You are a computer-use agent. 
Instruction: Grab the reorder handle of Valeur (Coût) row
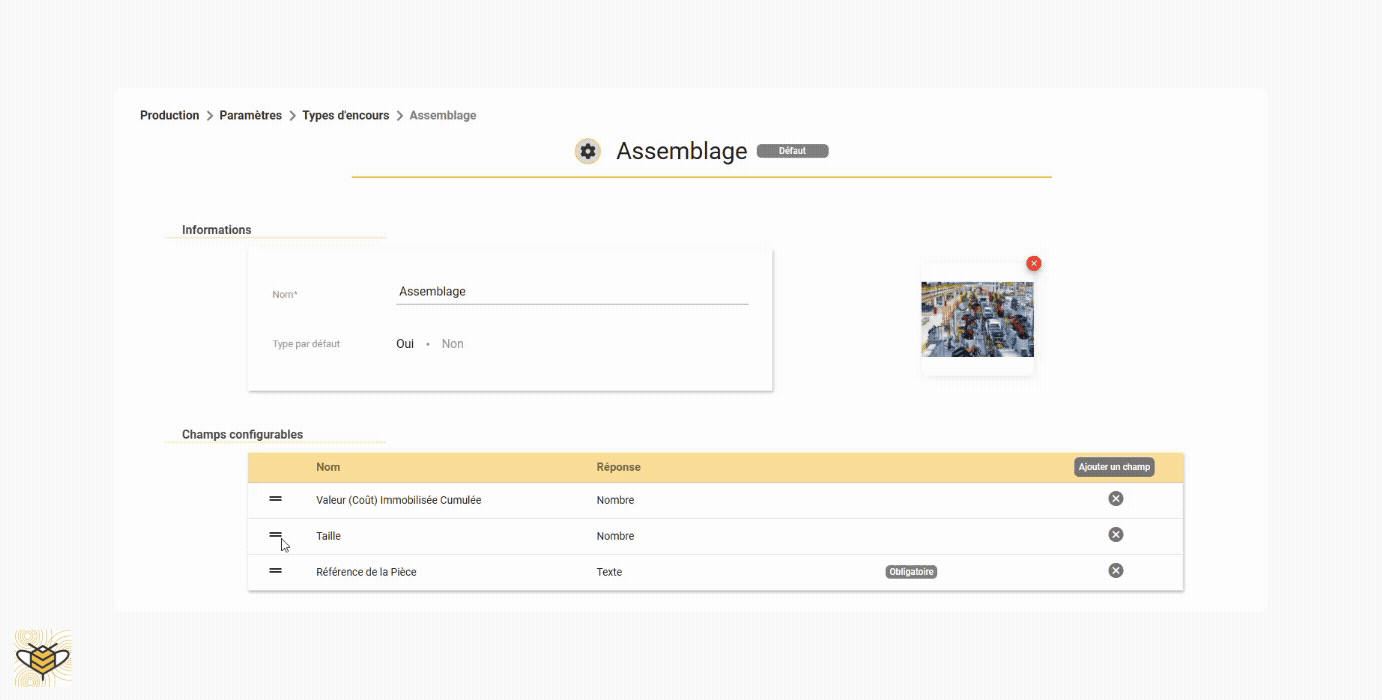[275, 498]
